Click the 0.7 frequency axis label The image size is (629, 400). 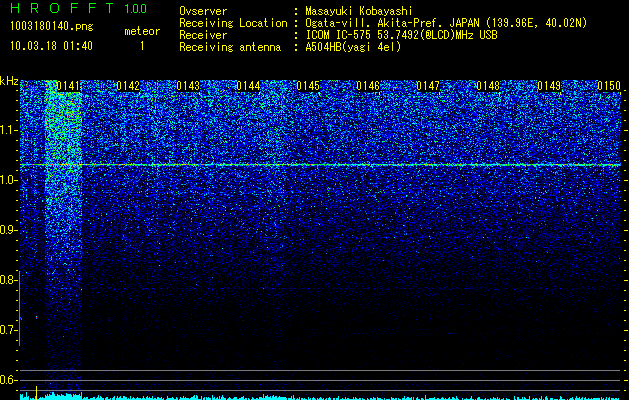[x=8, y=330]
